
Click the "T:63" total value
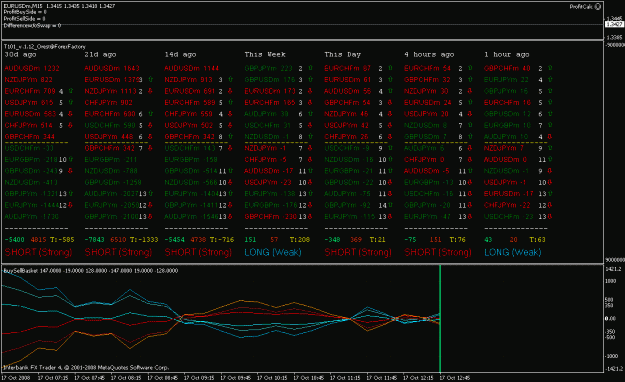tap(537, 240)
